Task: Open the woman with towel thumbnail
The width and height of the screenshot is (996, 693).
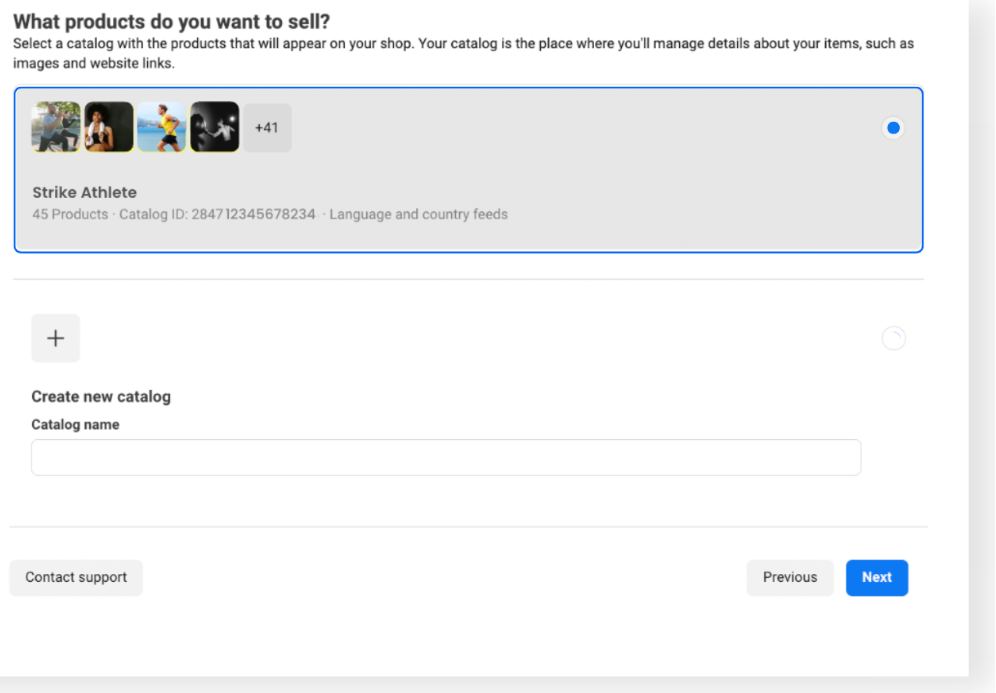Action: 109,128
